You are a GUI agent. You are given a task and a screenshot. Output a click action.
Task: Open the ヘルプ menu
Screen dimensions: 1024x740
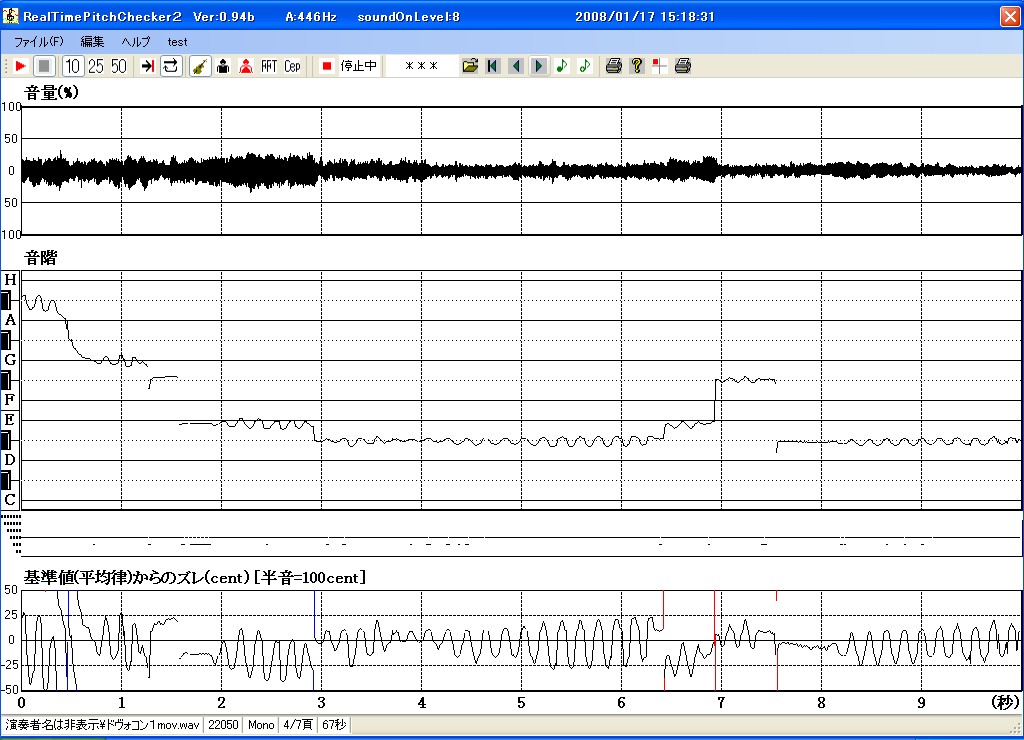(136, 42)
